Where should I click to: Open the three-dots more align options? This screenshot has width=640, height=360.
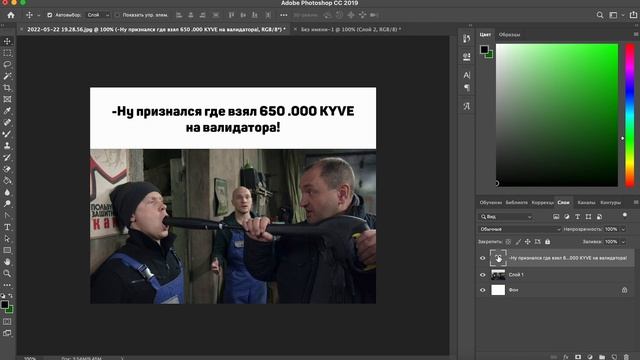(284, 15)
